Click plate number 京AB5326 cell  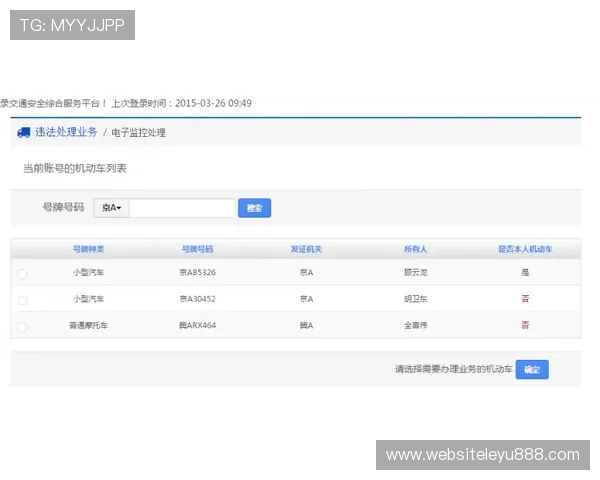coord(197,272)
